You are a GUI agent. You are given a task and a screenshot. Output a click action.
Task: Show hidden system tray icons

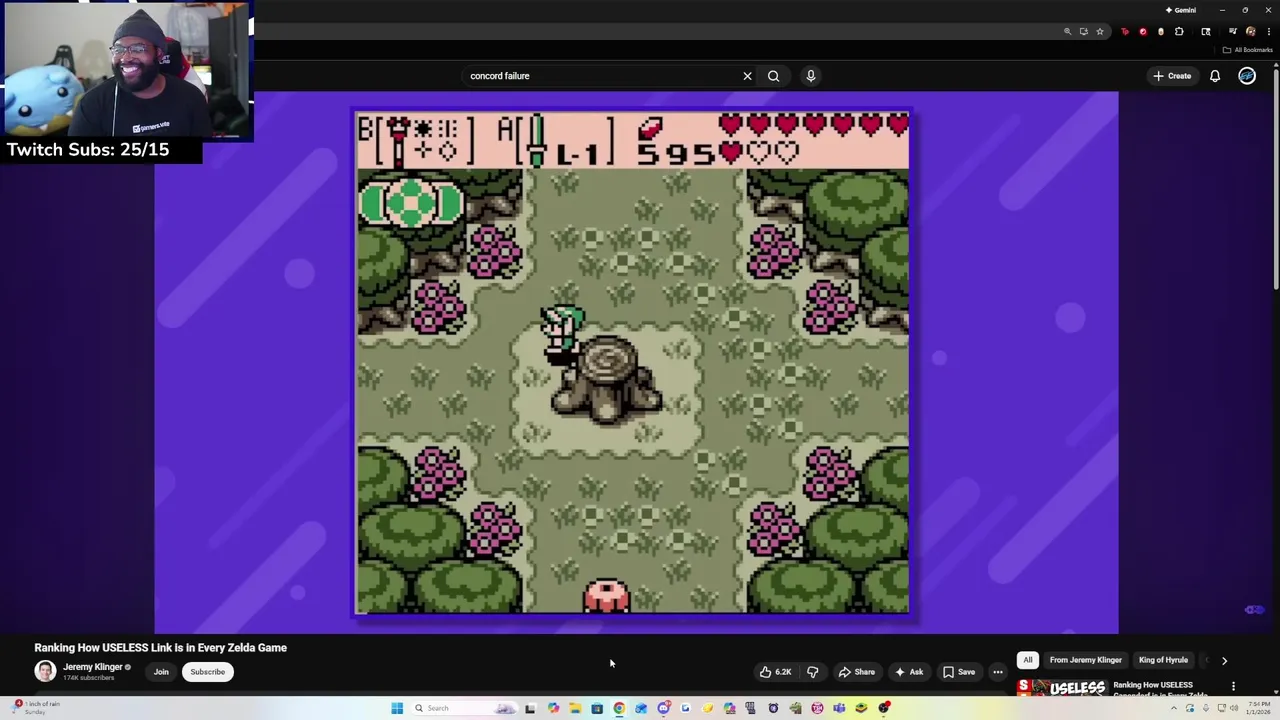click(1174, 708)
